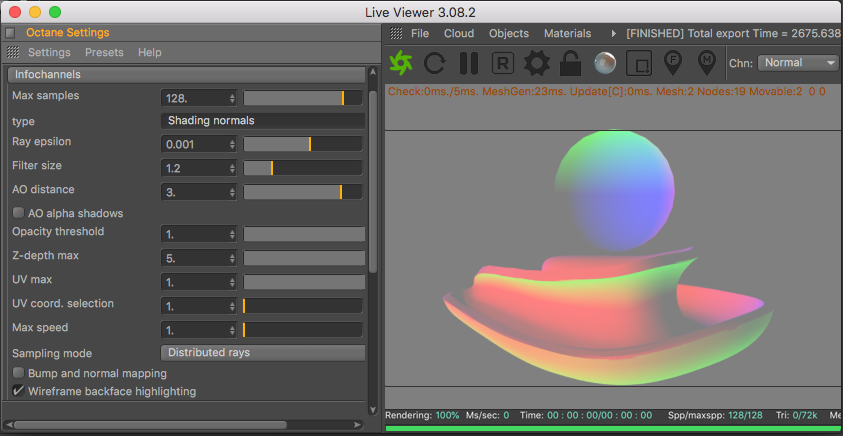This screenshot has height=436, width=843.
Task: Disable Wireframe backface highlighting checkbox
Action: pyautogui.click(x=18, y=391)
